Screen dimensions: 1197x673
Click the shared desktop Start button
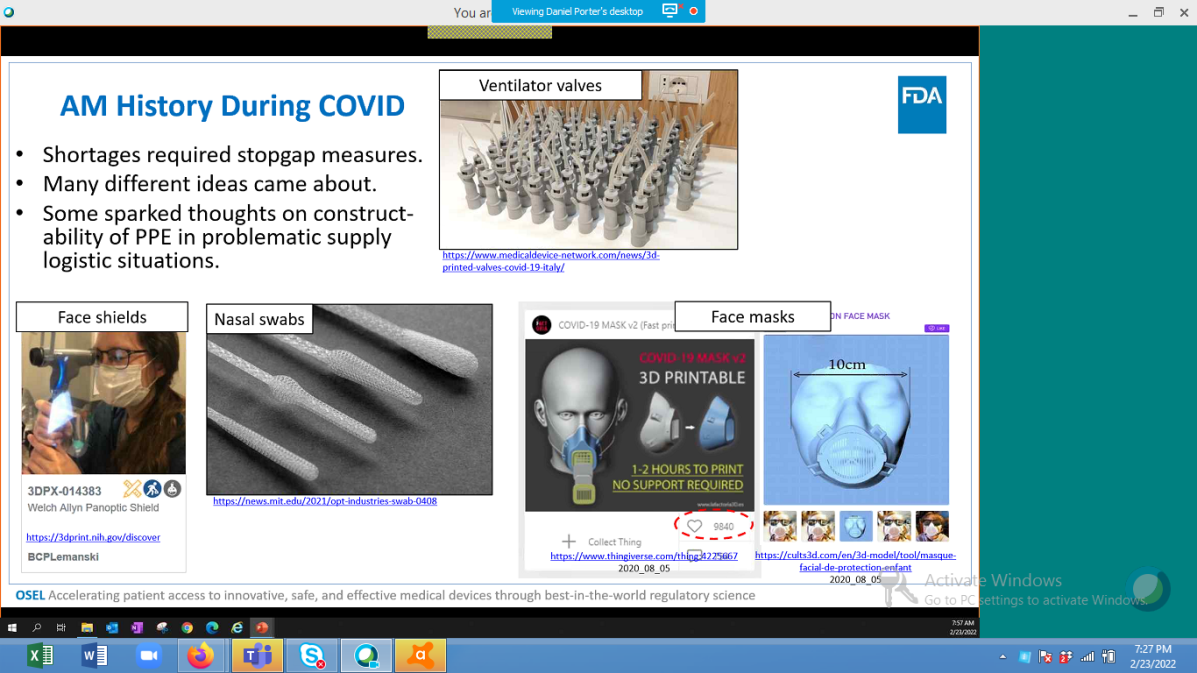(x=12, y=628)
